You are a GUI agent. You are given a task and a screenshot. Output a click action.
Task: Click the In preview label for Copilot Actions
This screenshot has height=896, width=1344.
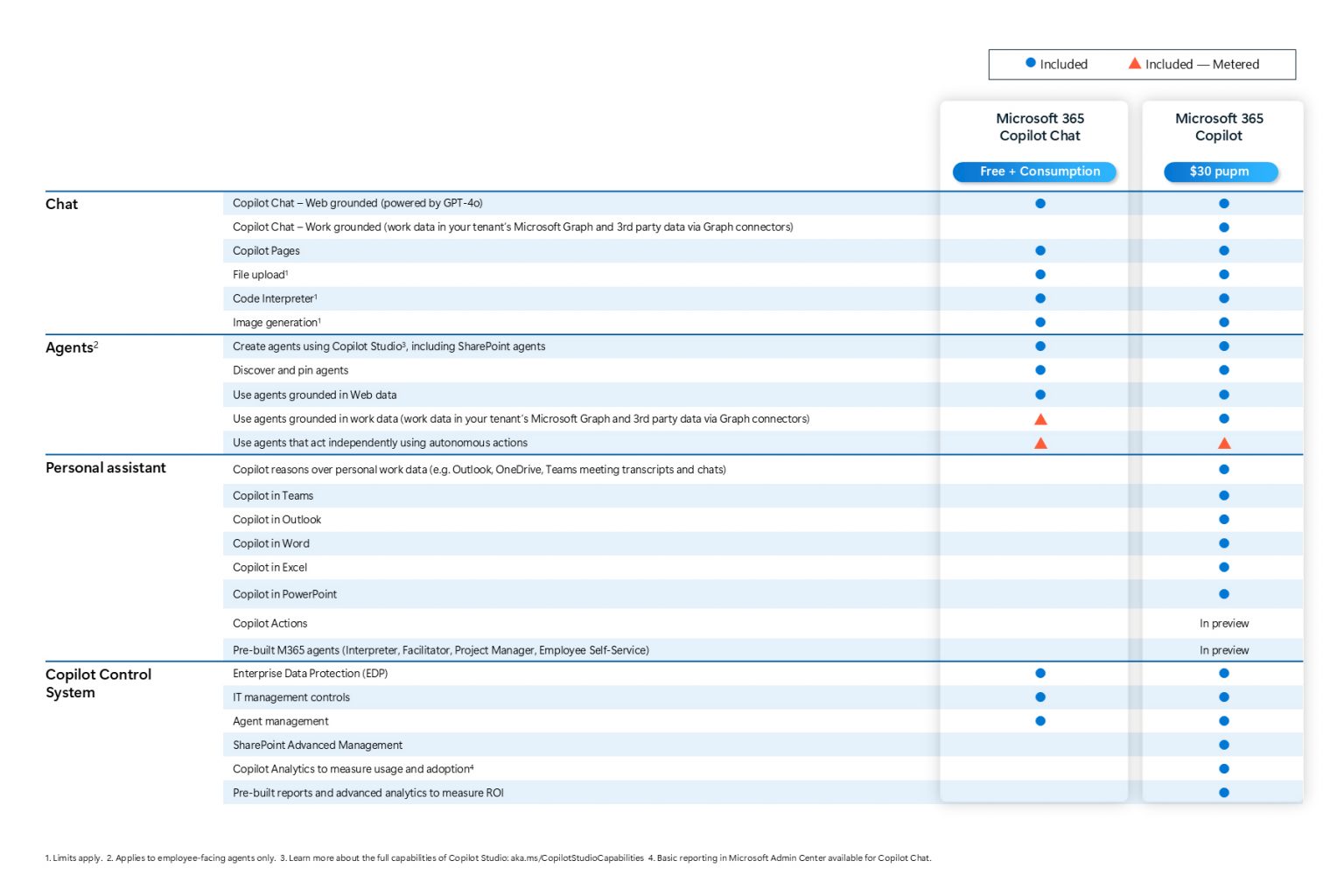coord(1224,624)
